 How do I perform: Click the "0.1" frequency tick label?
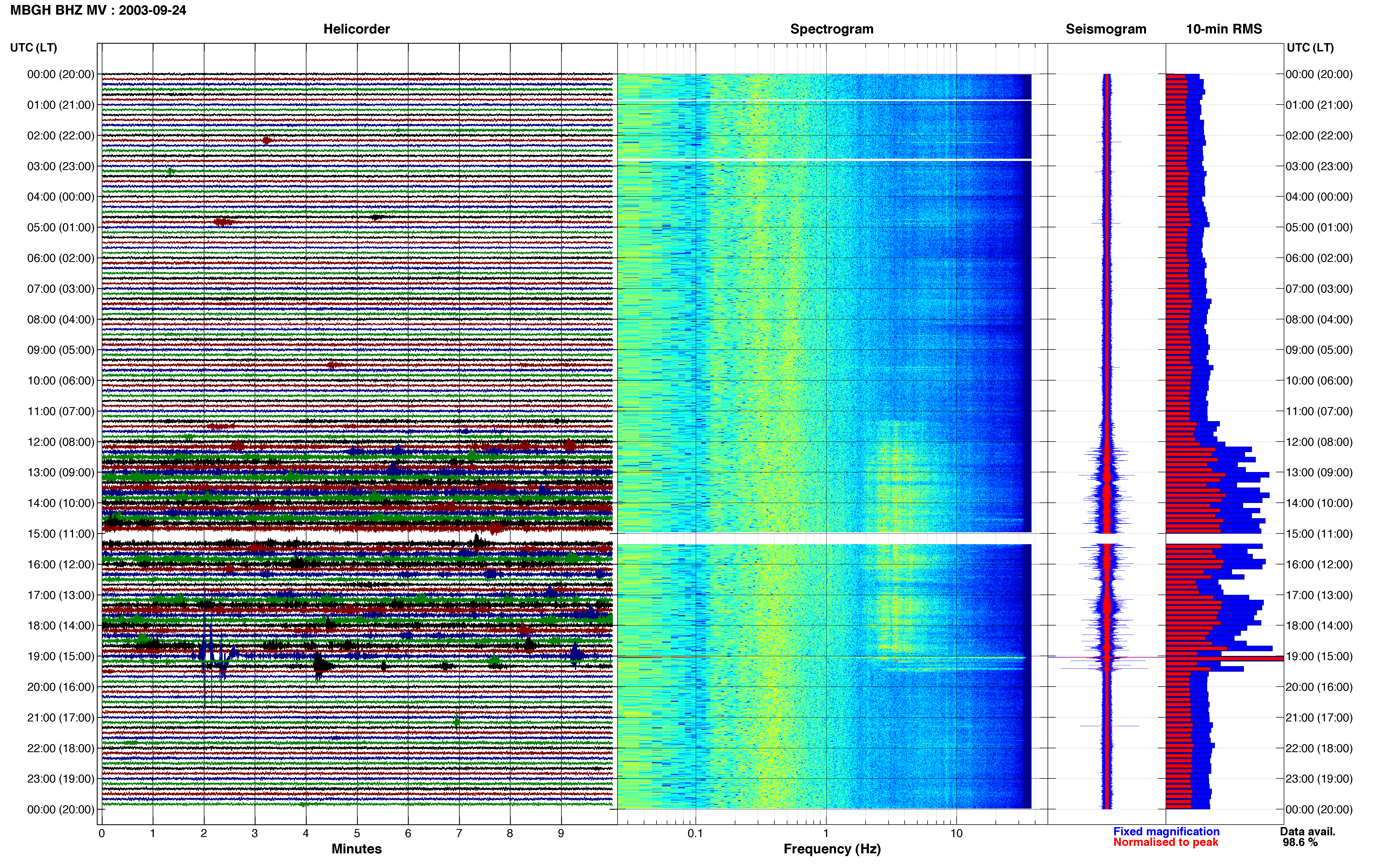click(x=695, y=833)
